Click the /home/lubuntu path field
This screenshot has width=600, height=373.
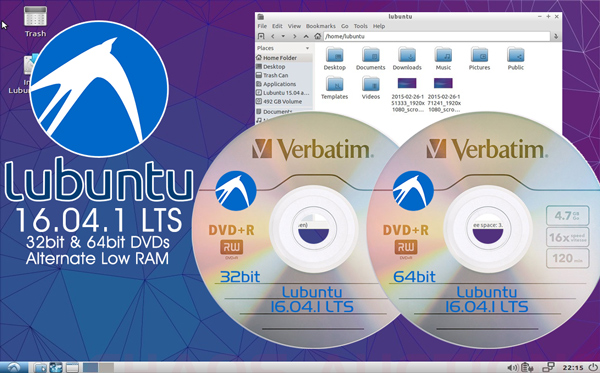(437, 36)
